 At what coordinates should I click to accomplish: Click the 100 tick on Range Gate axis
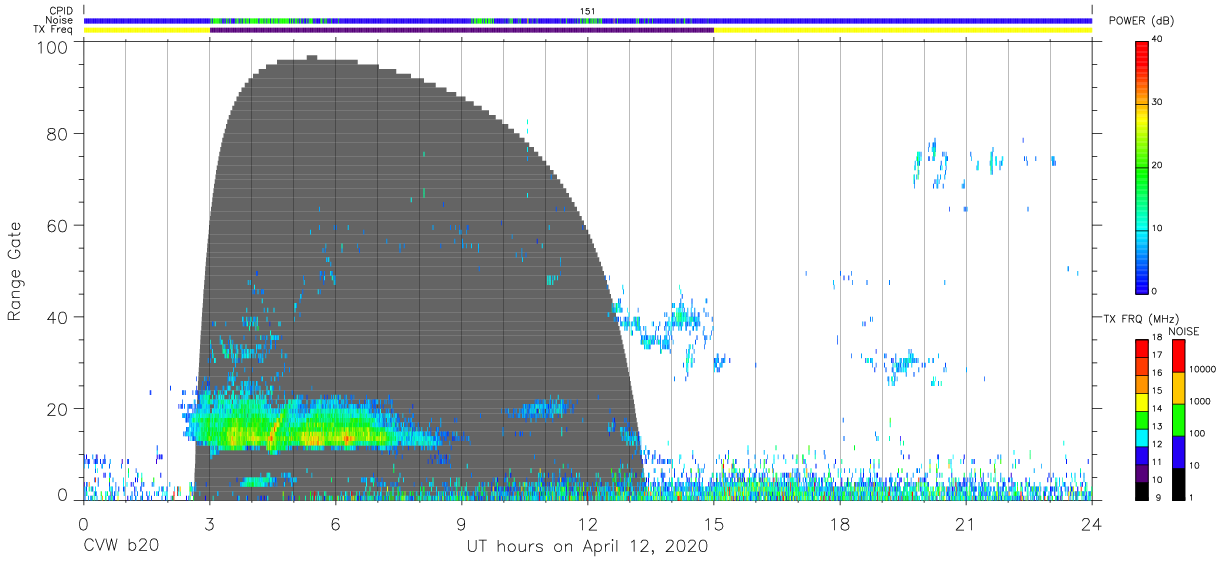54,46
